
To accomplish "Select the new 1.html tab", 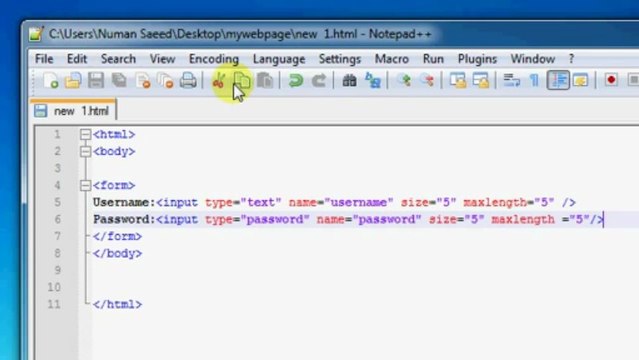I will click(73, 110).
